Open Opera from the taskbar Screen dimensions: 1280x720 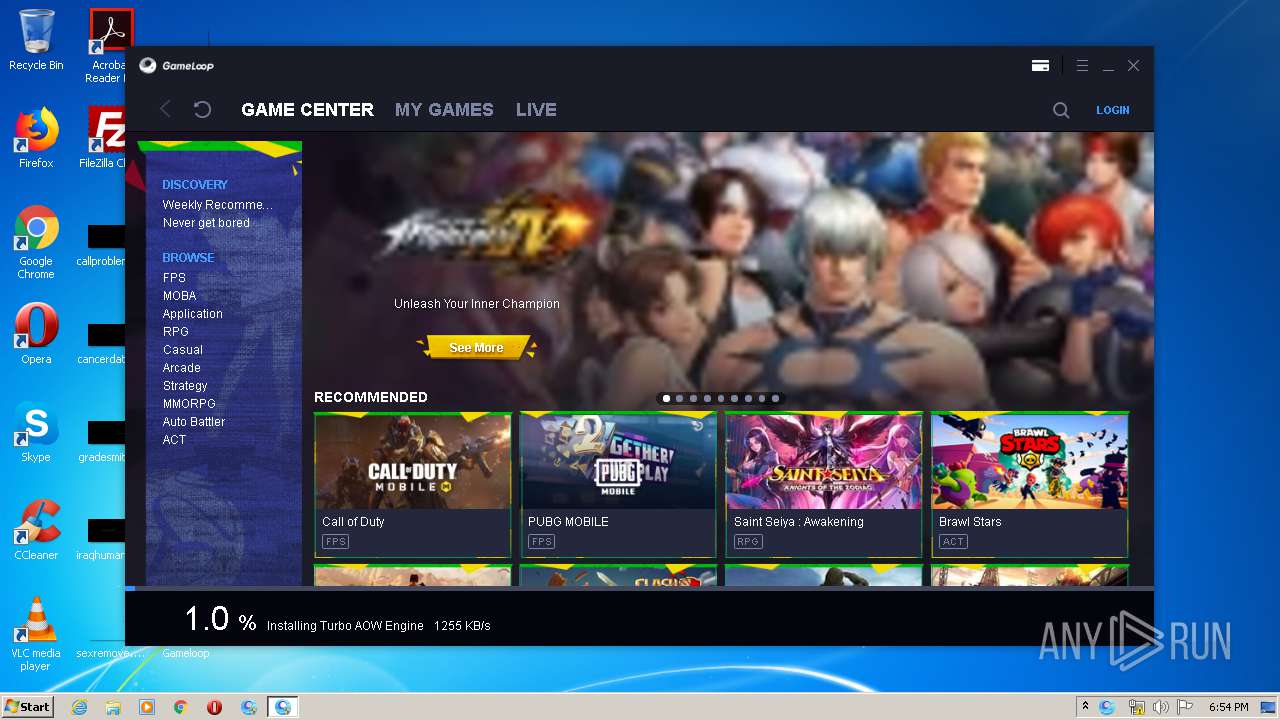214,707
